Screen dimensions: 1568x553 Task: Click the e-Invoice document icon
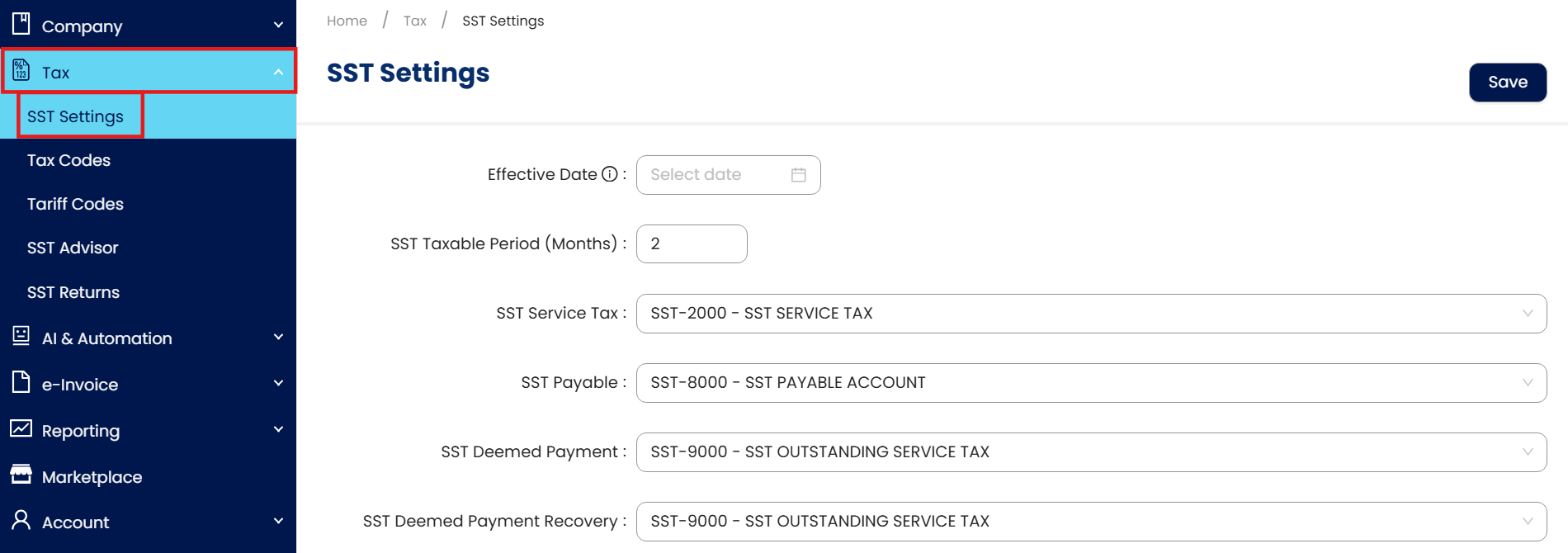(x=21, y=382)
